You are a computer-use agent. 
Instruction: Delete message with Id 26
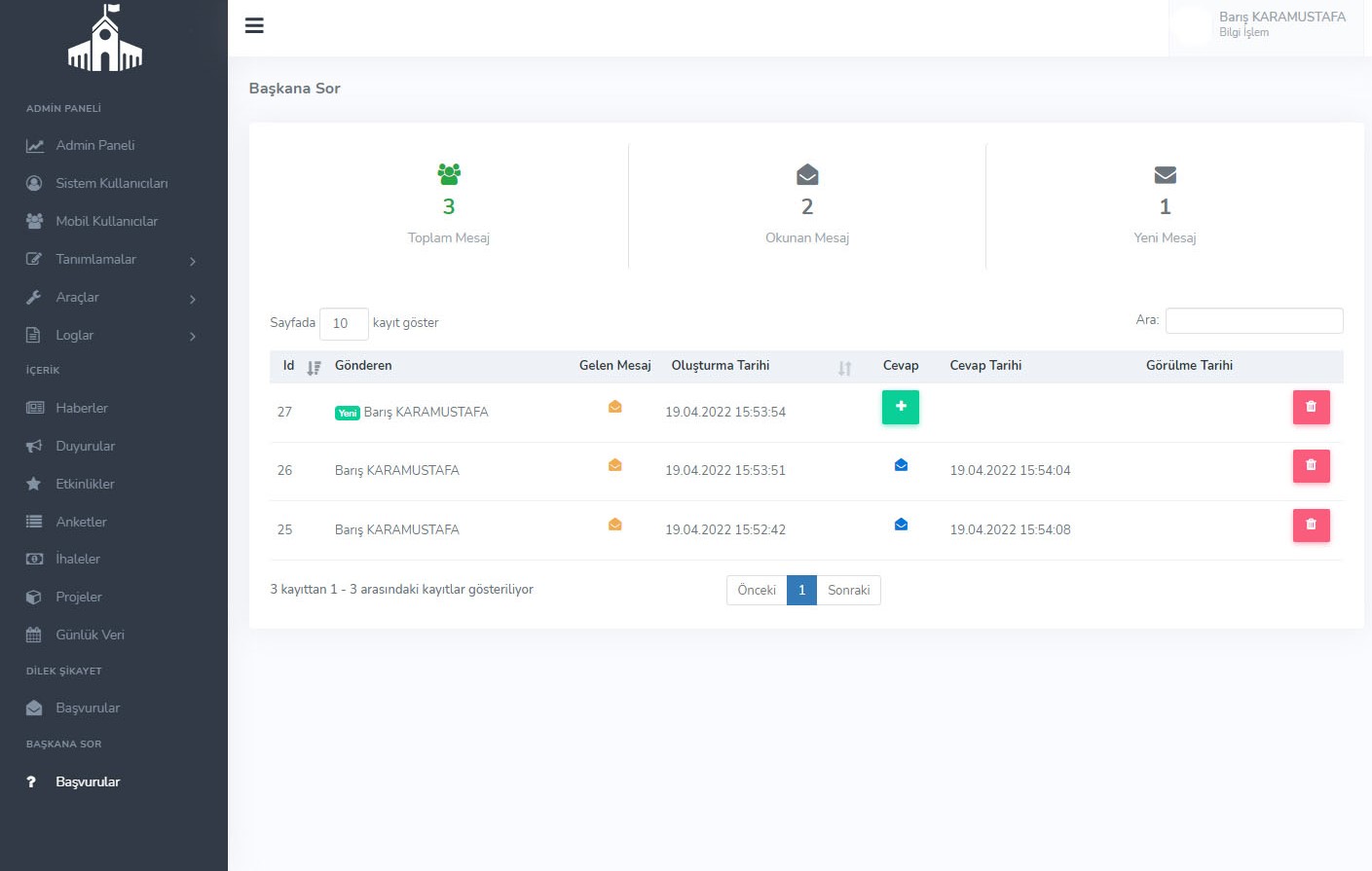pyautogui.click(x=1311, y=466)
